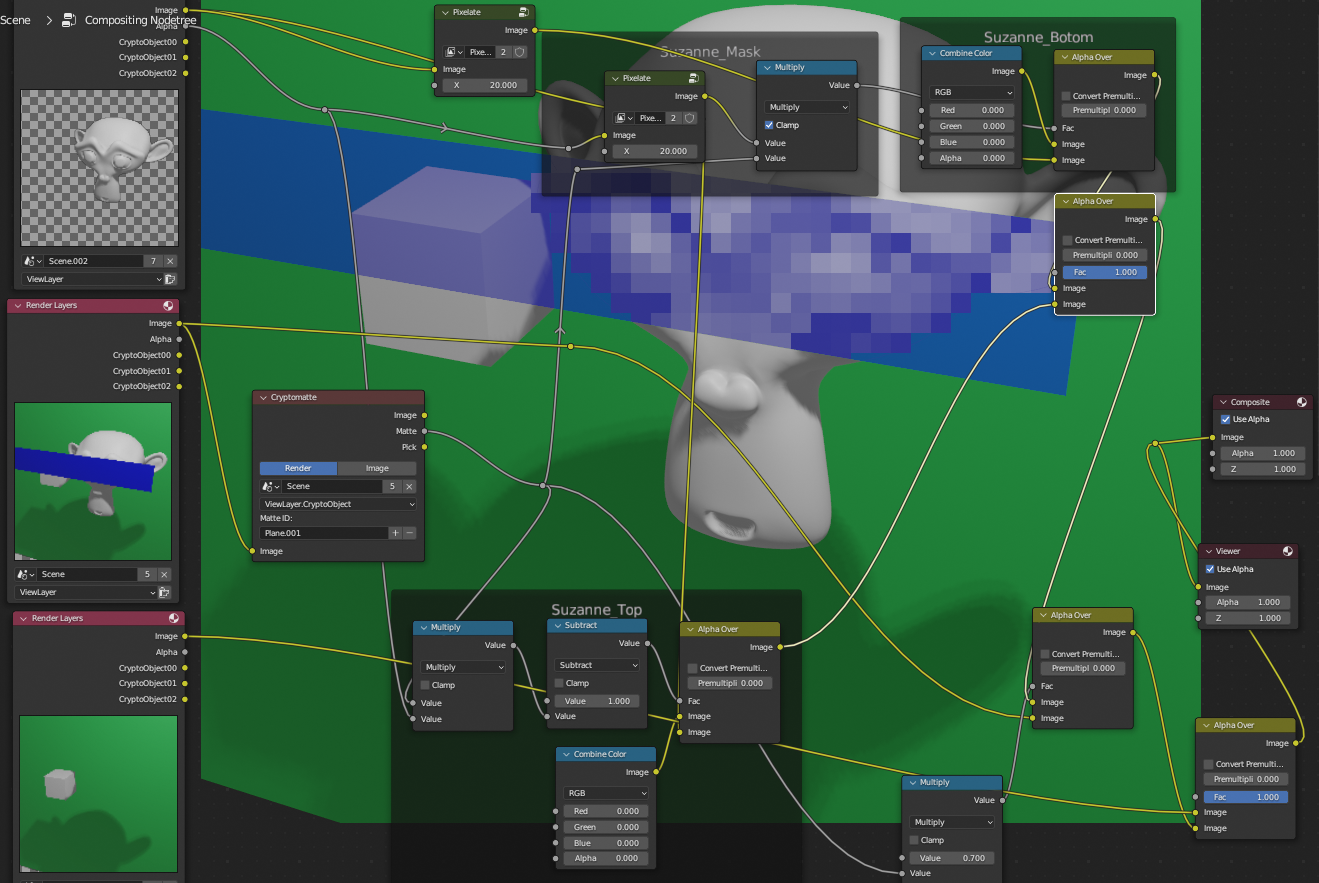Viewport: 1319px width, 883px height.
Task: Click the Pick output socket on Cryptomatte
Action: point(424,447)
